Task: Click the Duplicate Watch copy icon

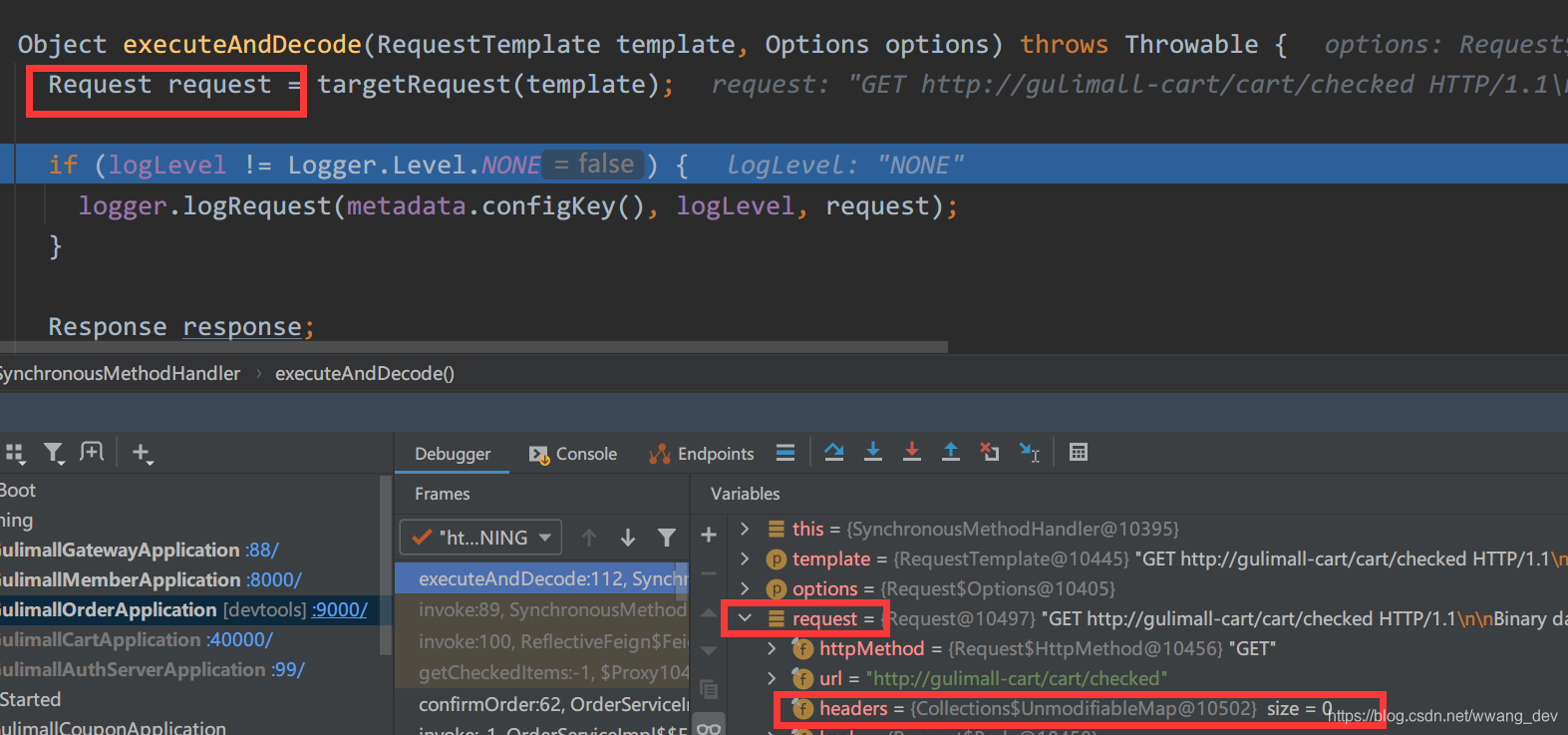Action: point(709,689)
